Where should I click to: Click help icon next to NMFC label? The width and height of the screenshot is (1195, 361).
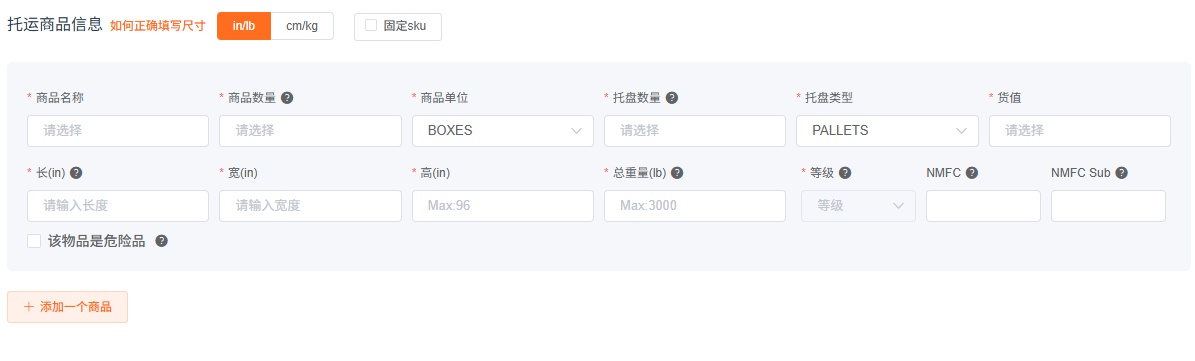coord(972,173)
